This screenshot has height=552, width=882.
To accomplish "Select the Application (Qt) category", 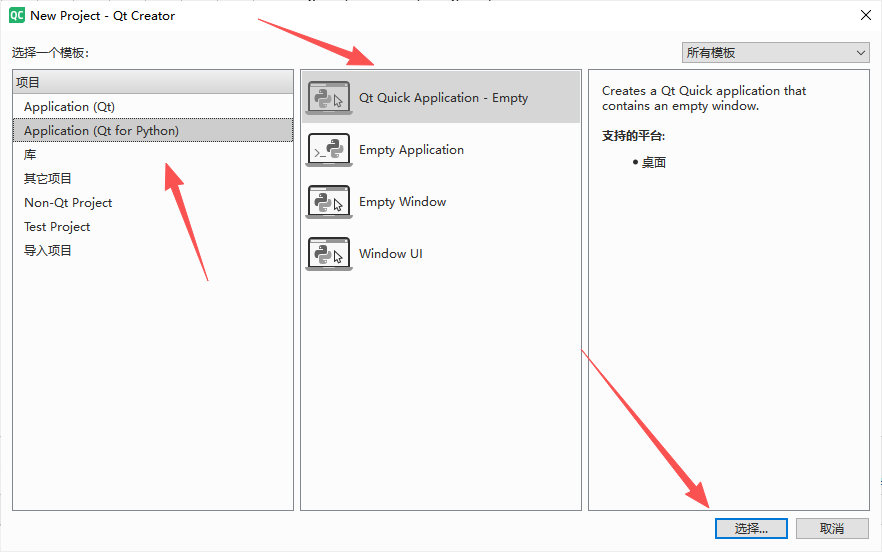I will (153, 106).
